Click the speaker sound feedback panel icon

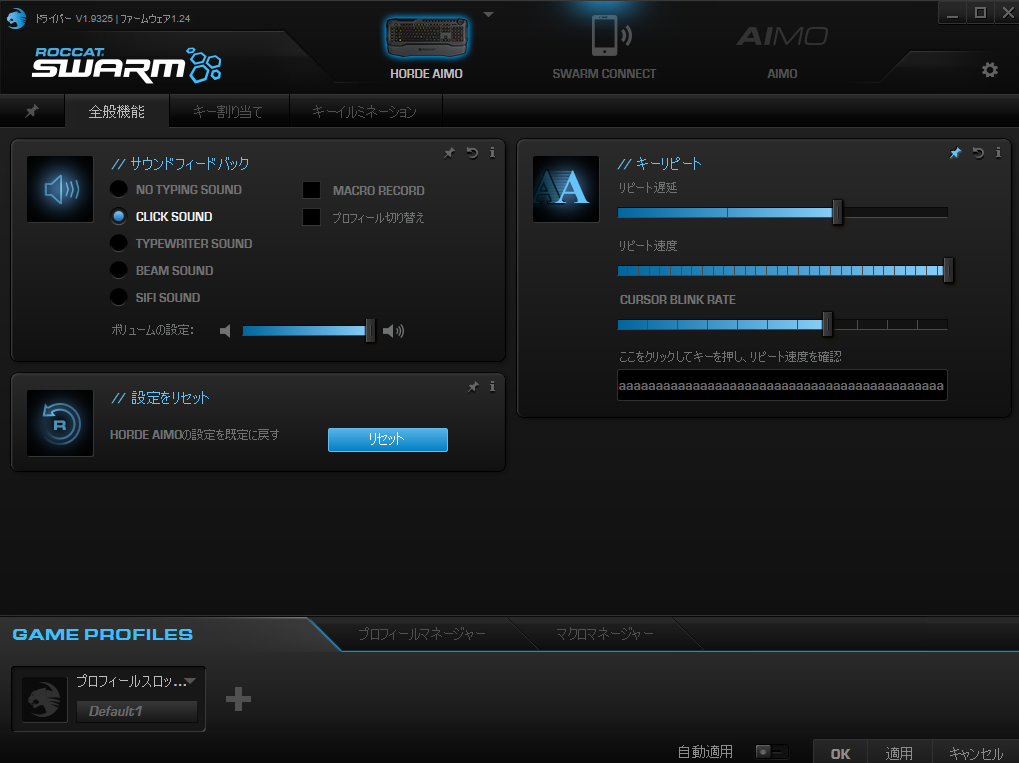pyautogui.click(x=60, y=189)
